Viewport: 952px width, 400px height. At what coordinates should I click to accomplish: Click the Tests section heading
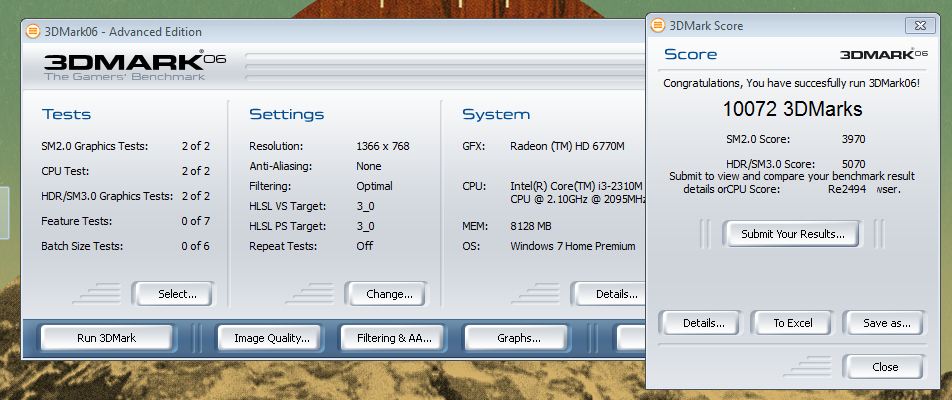point(66,114)
